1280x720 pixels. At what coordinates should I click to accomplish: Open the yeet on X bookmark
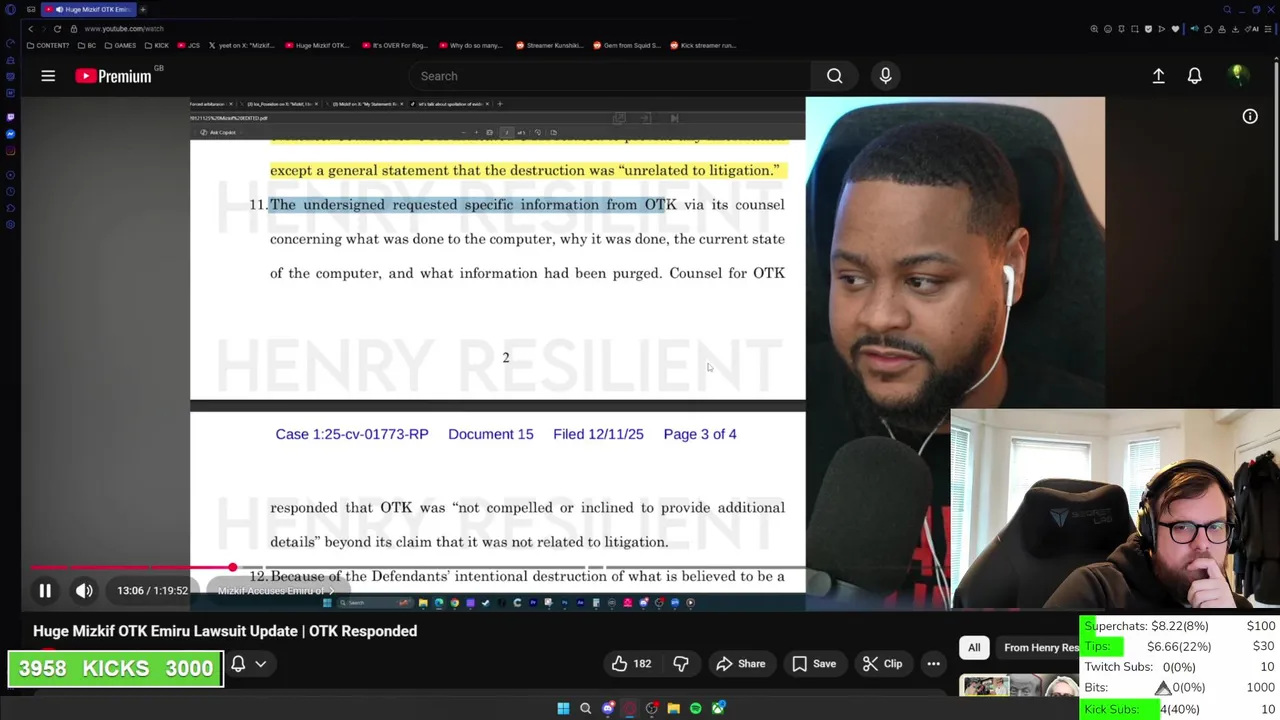pos(243,45)
